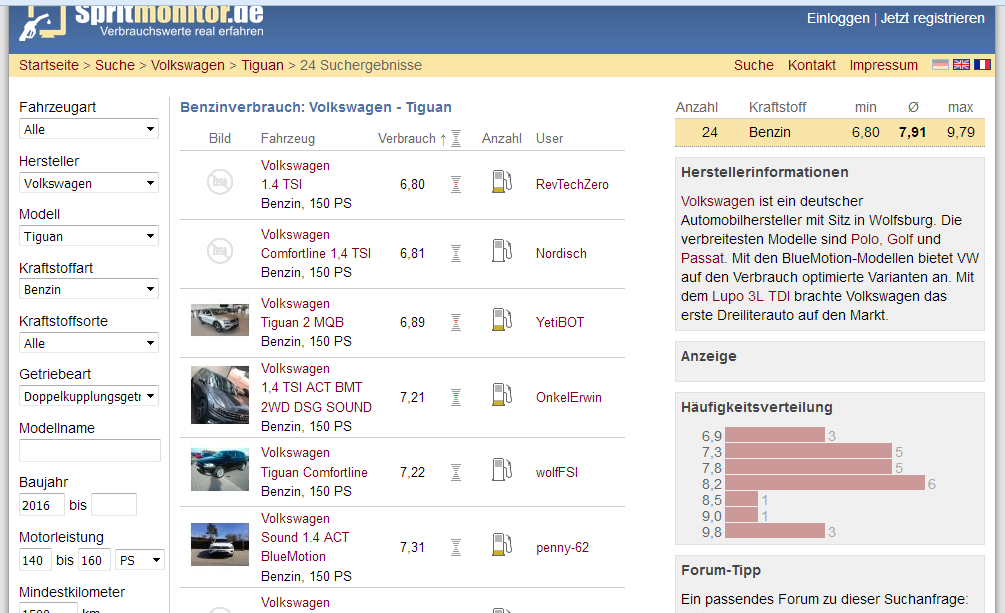Follow the Lupo 3L TDI link
The width and height of the screenshot is (1005, 613).
tap(751, 296)
